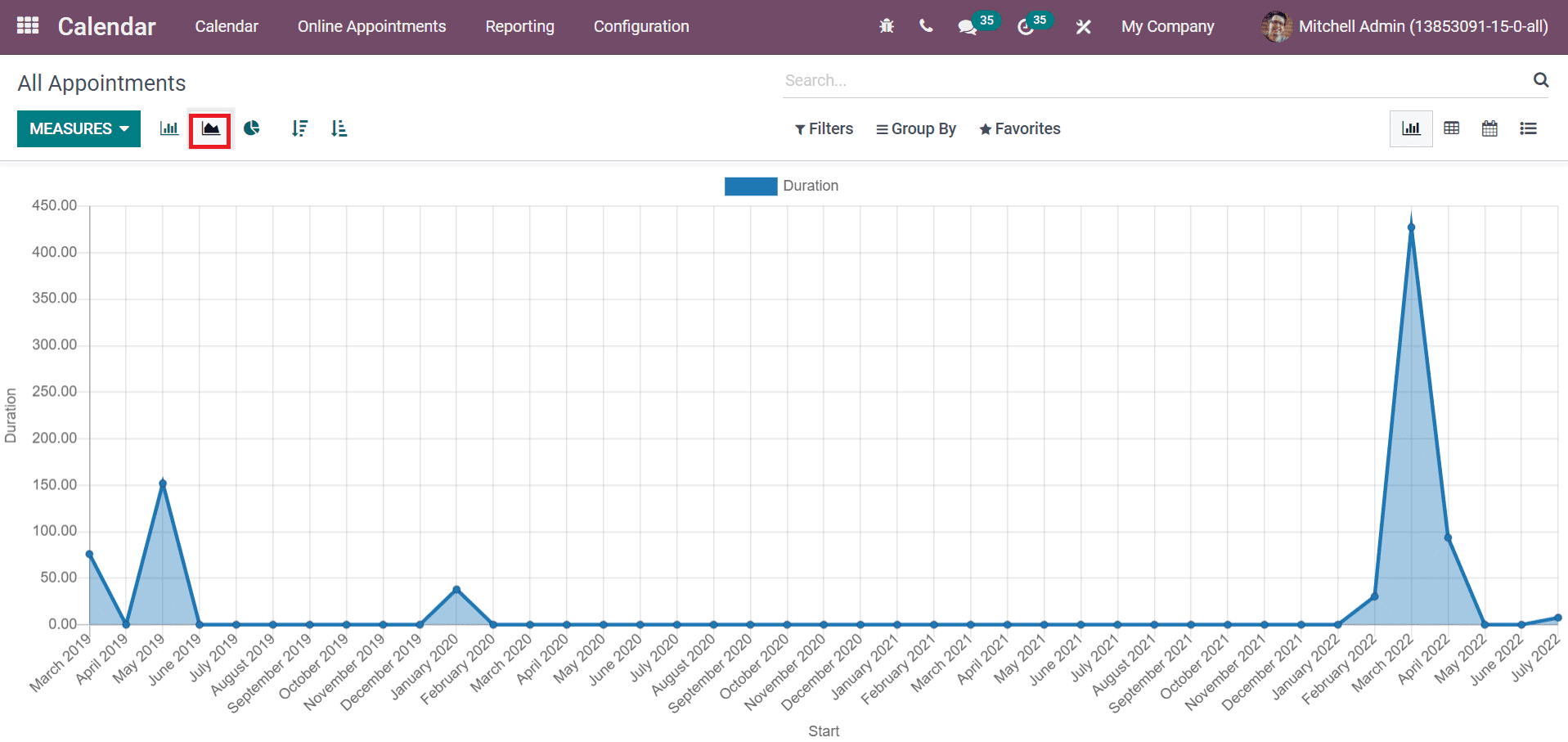This screenshot has height=742, width=1568.
Task: Click Mitchell Admin avatar picture
Action: [1276, 27]
